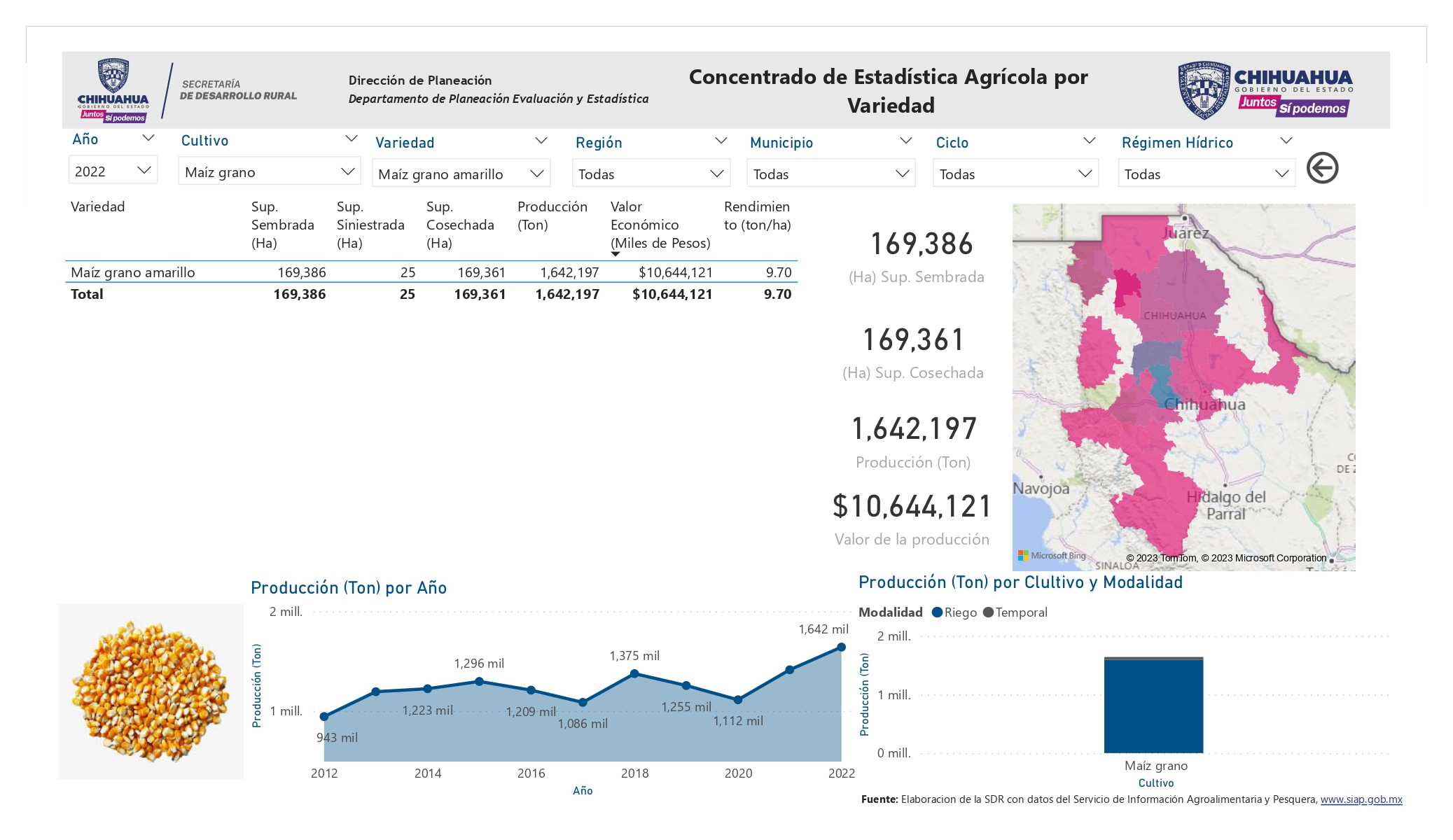Open the Ciclo Todas dropdown
Screen dimensions: 1453x840
click(x=1015, y=174)
